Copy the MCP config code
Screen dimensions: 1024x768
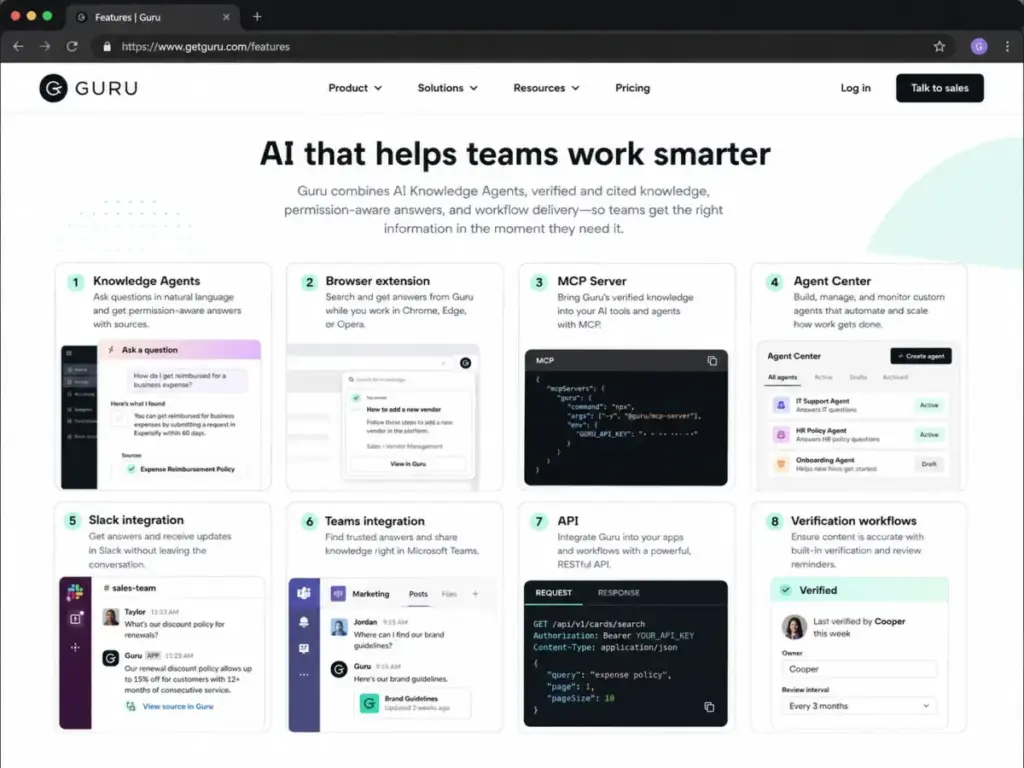(x=712, y=360)
